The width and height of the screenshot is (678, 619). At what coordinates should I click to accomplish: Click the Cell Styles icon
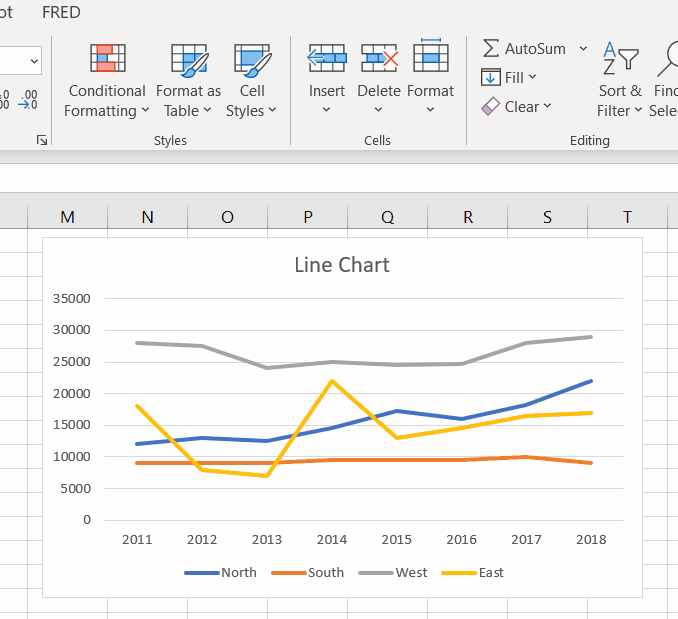coord(253,60)
